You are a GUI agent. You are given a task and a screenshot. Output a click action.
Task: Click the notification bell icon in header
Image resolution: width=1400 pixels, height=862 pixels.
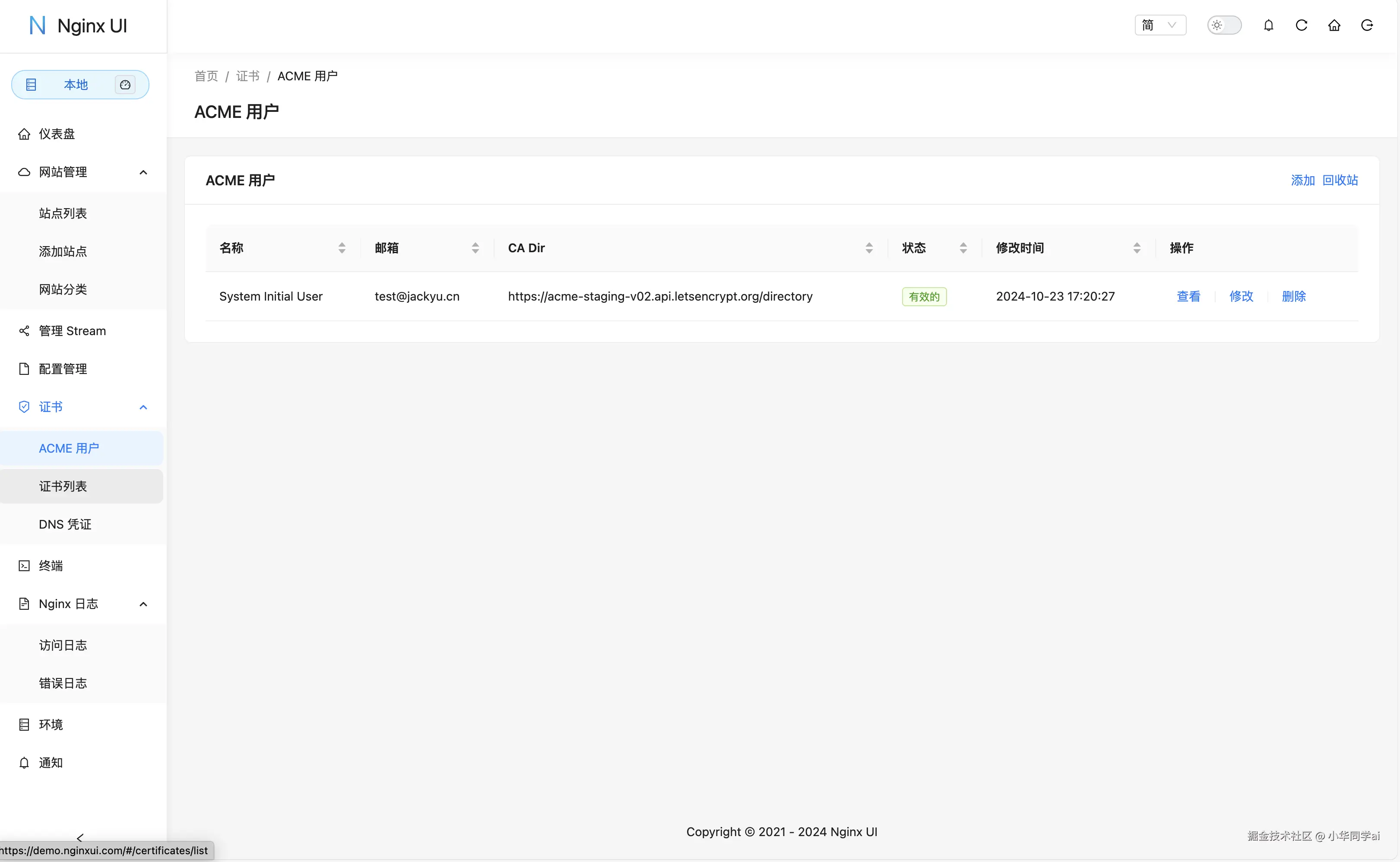(x=1268, y=25)
